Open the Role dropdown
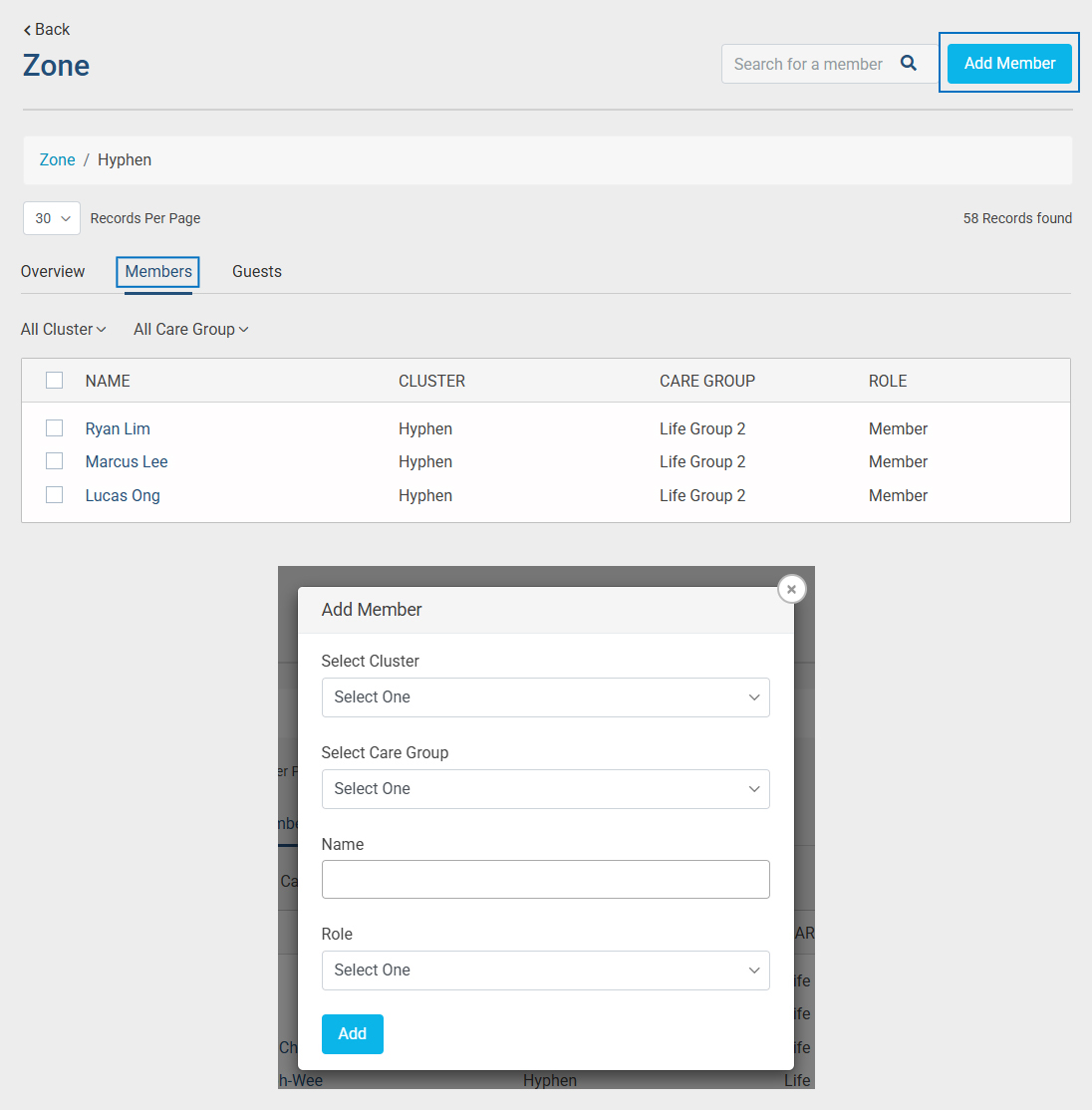This screenshot has width=1092, height=1110. (x=545, y=971)
